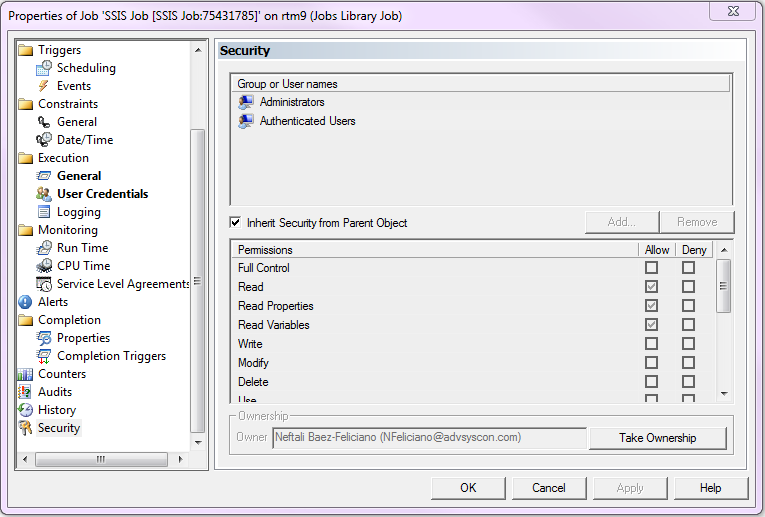
Task: Click the Completion folder icon
Action: point(25,320)
